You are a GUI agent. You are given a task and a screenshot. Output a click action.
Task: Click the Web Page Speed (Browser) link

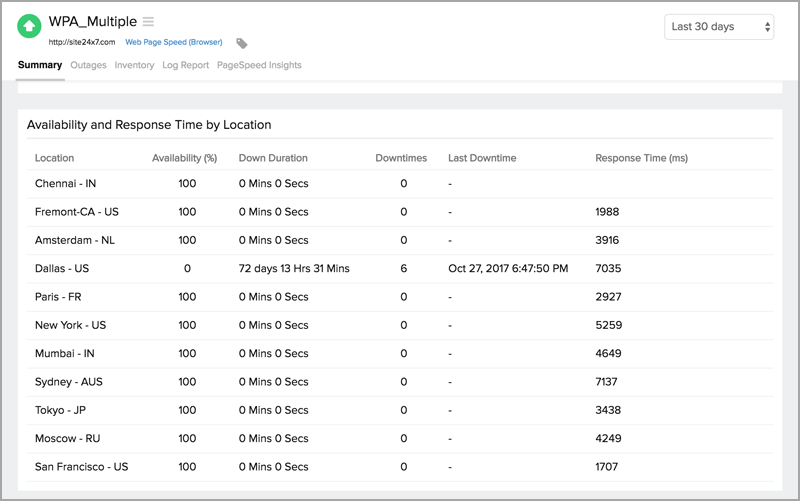click(173, 42)
